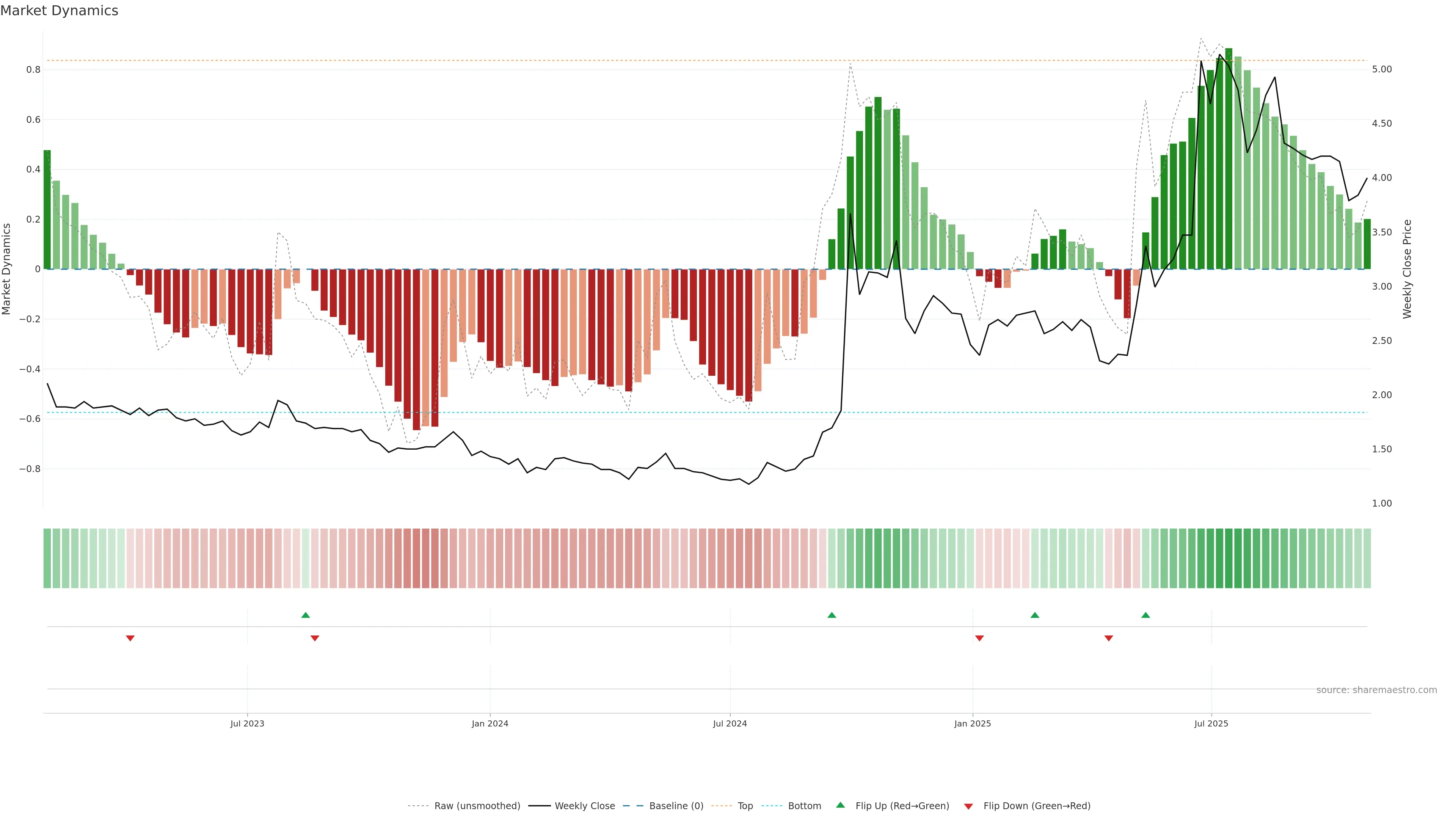Click the green flip-up marker after Jul 2024
1456x819 pixels.
(832, 615)
